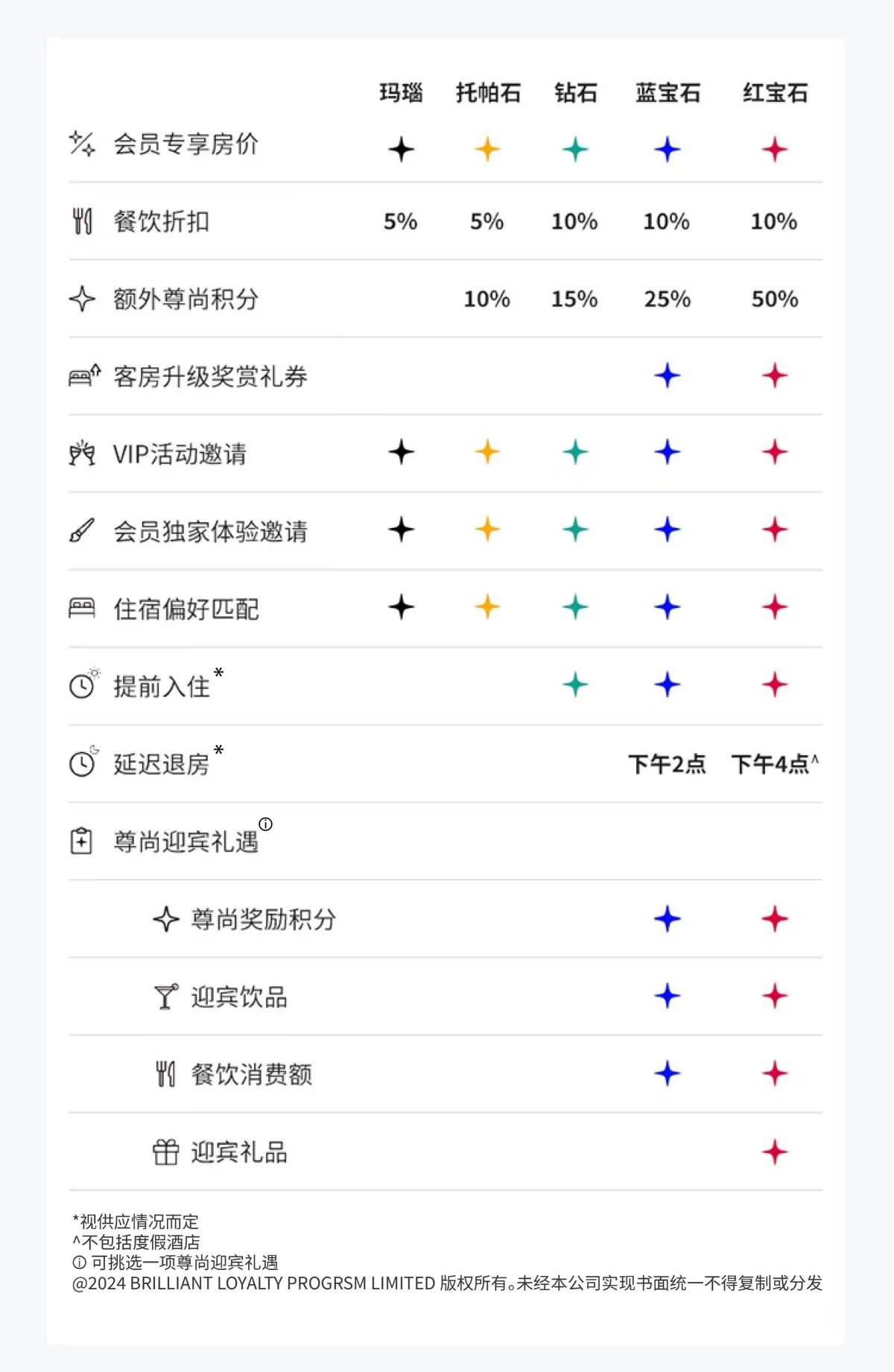Select the 红宝石 tier column header

[x=775, y=92]
